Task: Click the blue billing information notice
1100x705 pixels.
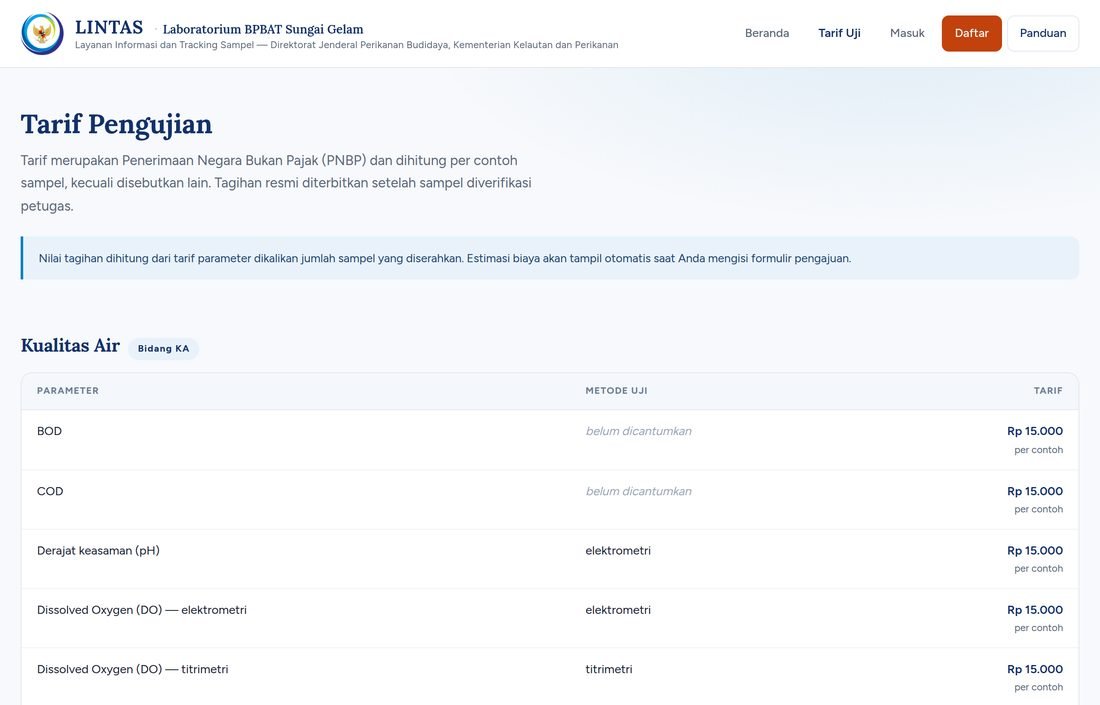Action: tap(550, 258)
